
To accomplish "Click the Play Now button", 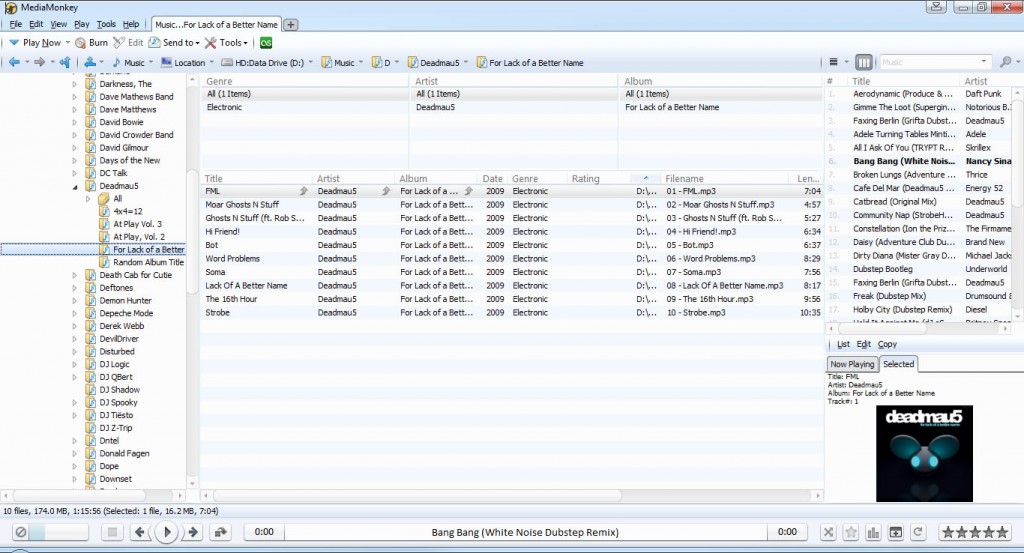I will click(x=41, y=43).
